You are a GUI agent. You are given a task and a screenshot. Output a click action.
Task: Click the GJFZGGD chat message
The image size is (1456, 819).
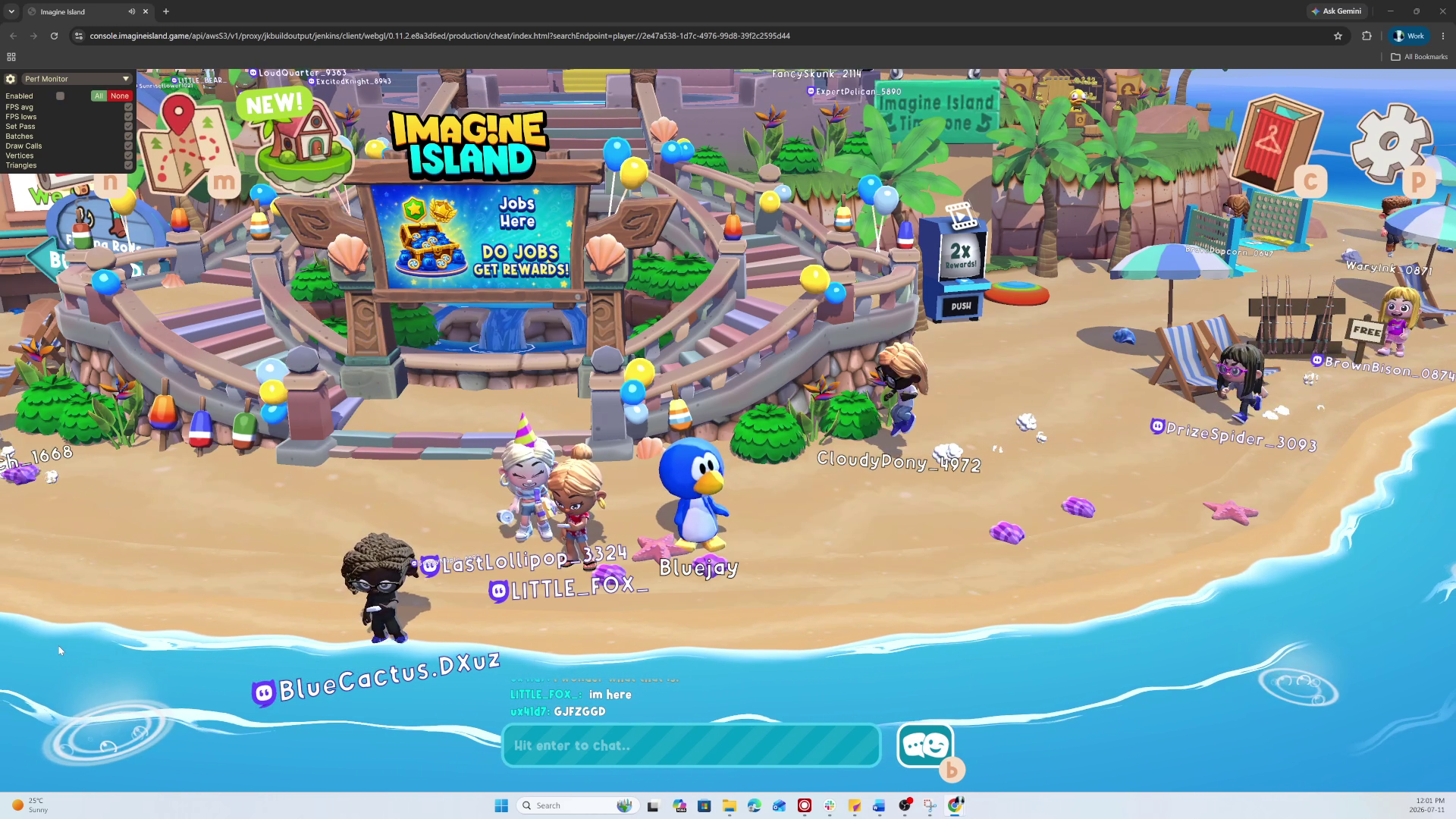tap(579, 711)
